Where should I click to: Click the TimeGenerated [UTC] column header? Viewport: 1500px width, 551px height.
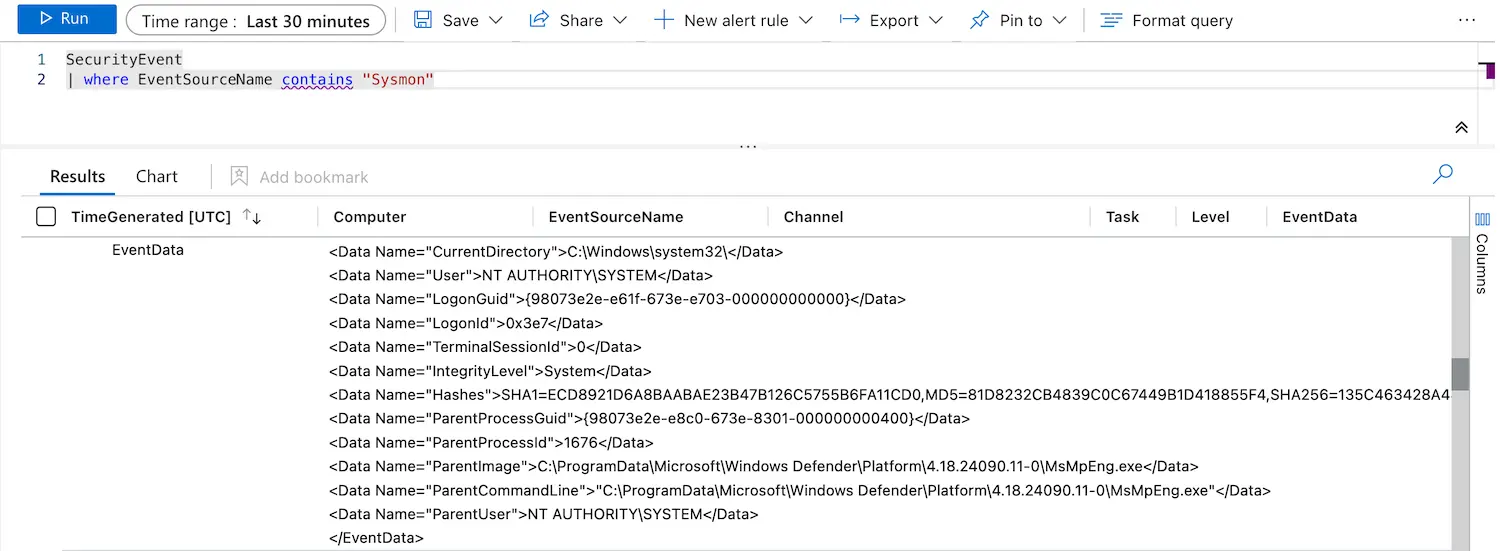pos(151,216)
